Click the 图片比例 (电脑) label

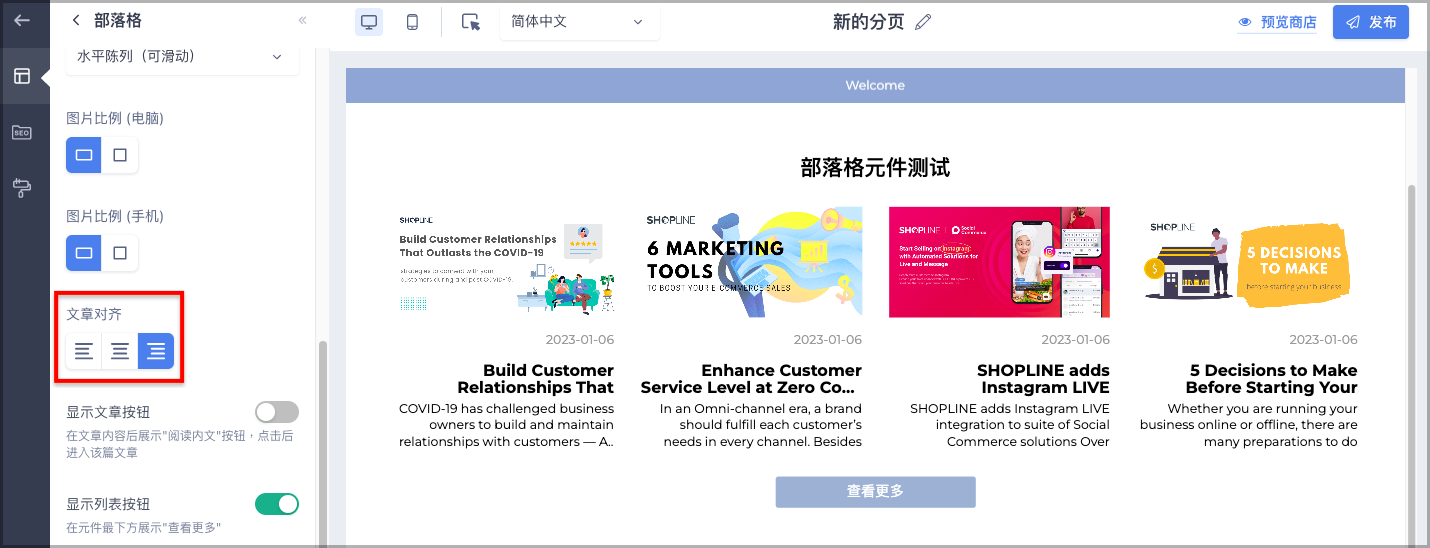pos(115,118)
